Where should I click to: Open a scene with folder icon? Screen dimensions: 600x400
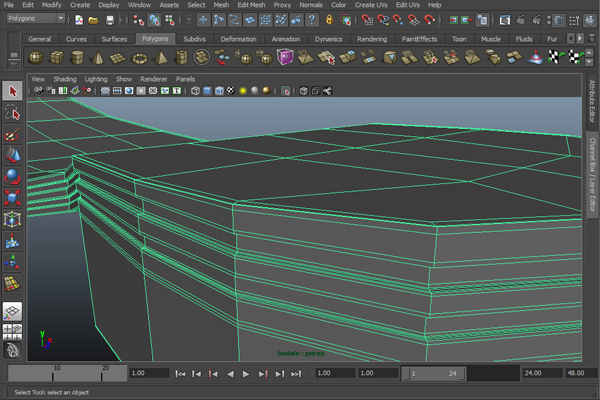94,20
